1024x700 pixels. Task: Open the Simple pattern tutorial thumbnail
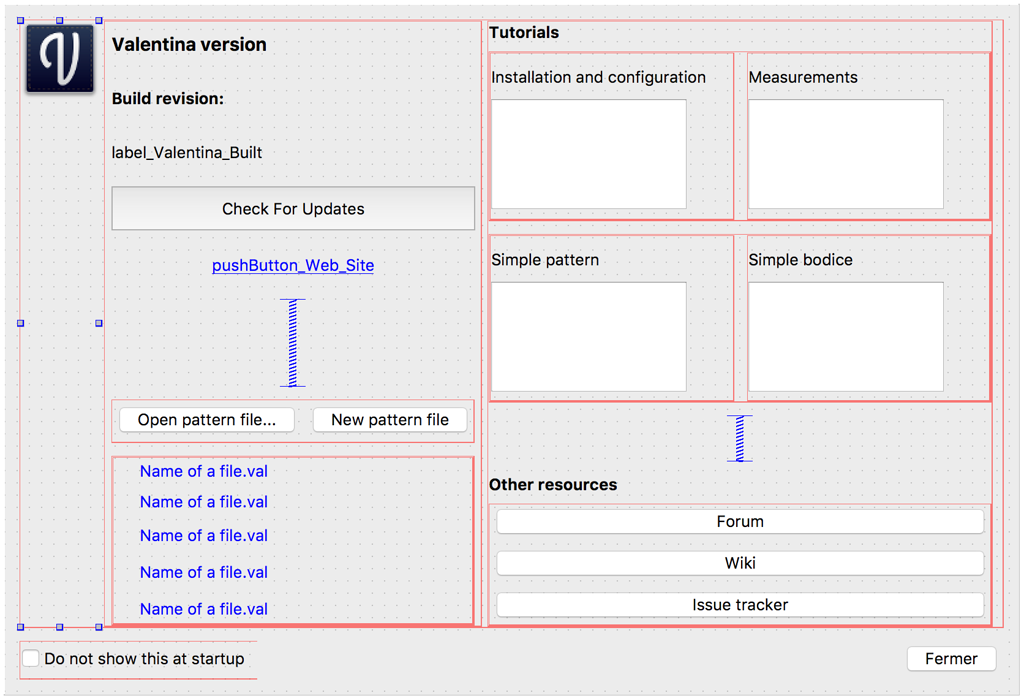[x=588, y=336]
